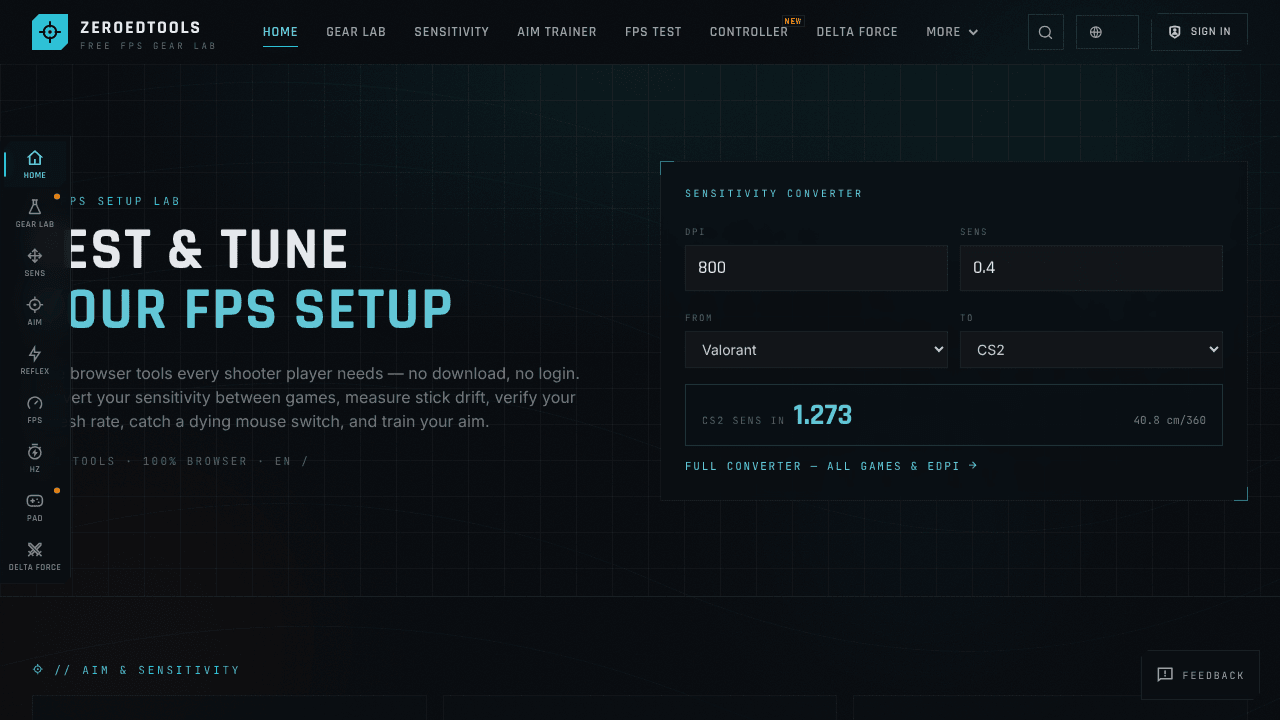
Task: Click the DPI input field
Action: [816, 268]
